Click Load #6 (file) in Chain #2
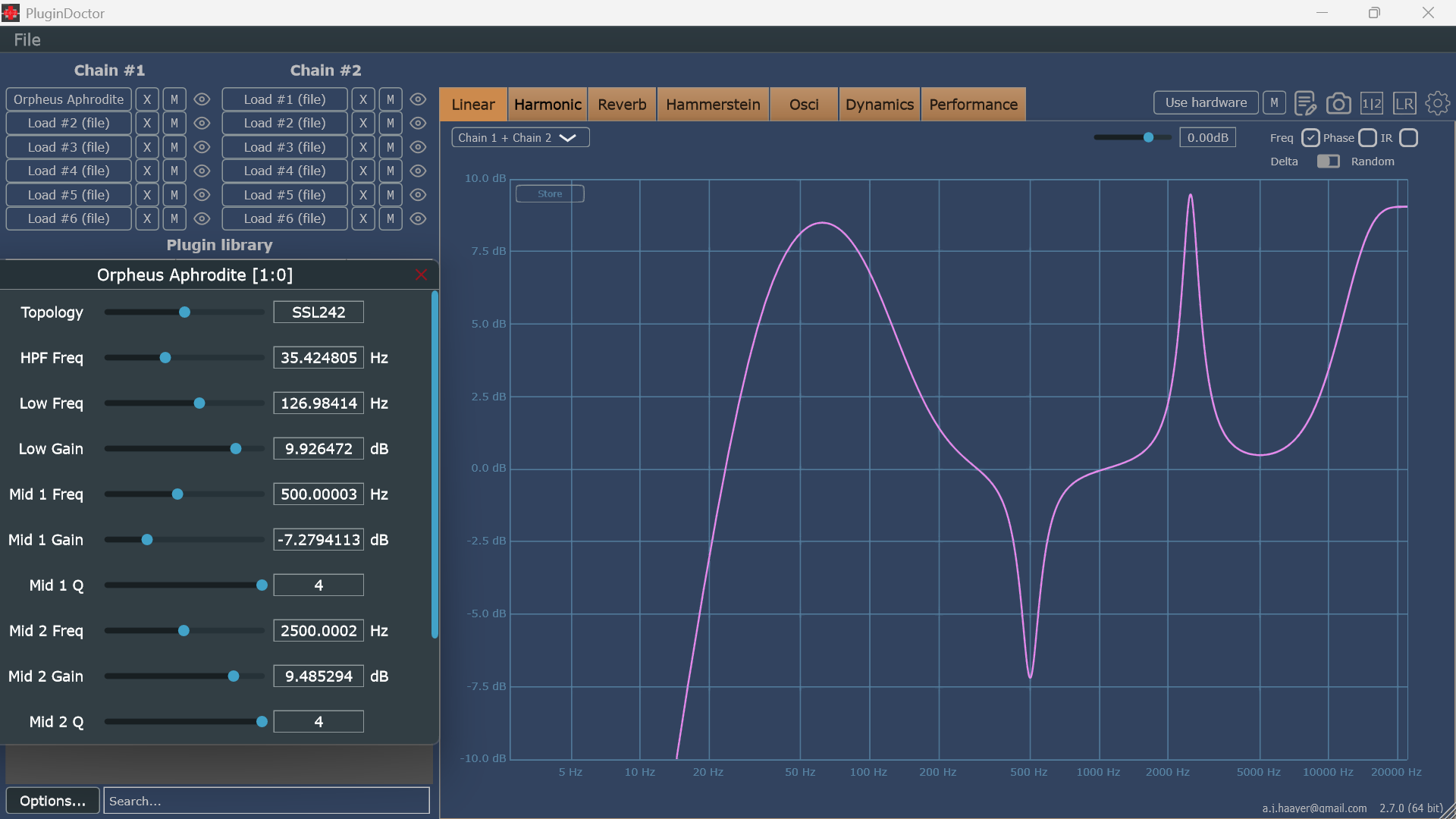This screenshot has height=819, width=1456. [x=285, y=218]
